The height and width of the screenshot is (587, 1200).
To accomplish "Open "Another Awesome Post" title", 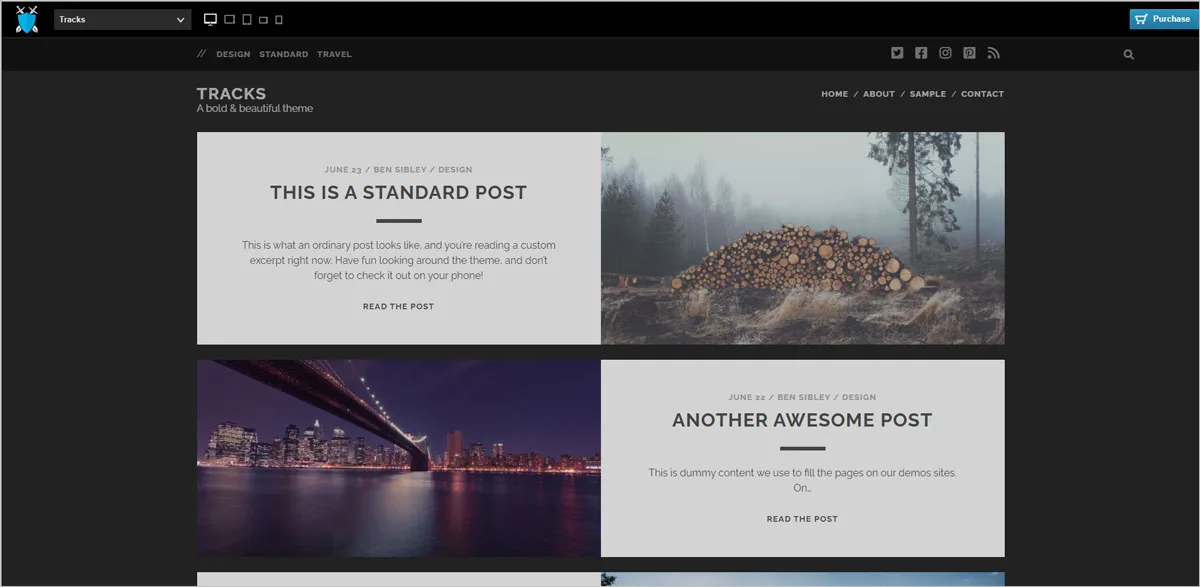I will (802, 421).
